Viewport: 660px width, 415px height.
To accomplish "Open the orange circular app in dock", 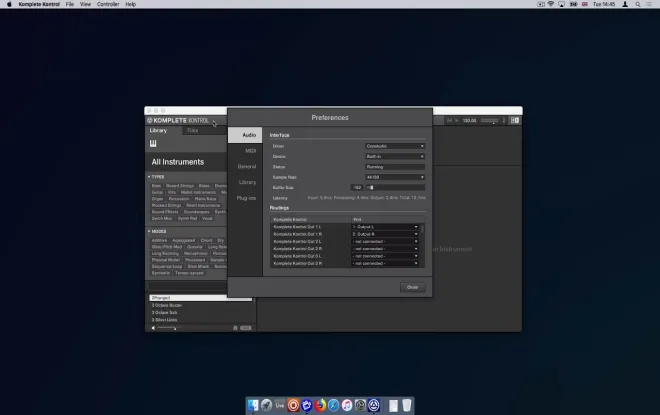I will pos(293,405).
